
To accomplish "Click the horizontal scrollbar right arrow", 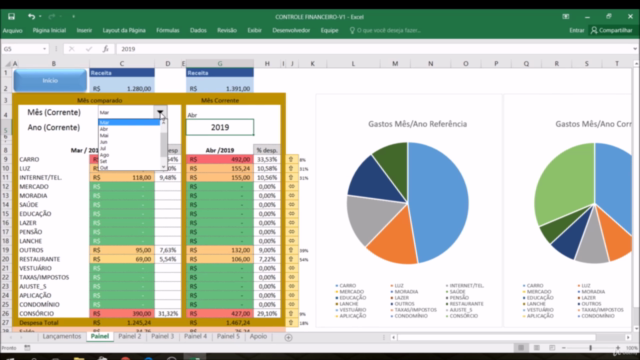I will tap(628, 338).
